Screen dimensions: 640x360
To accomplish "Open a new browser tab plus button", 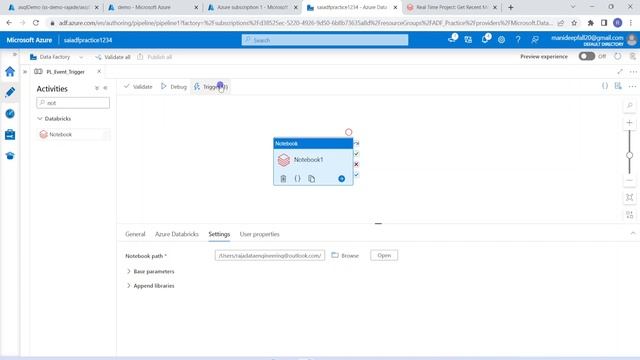I will coord(511,7).
